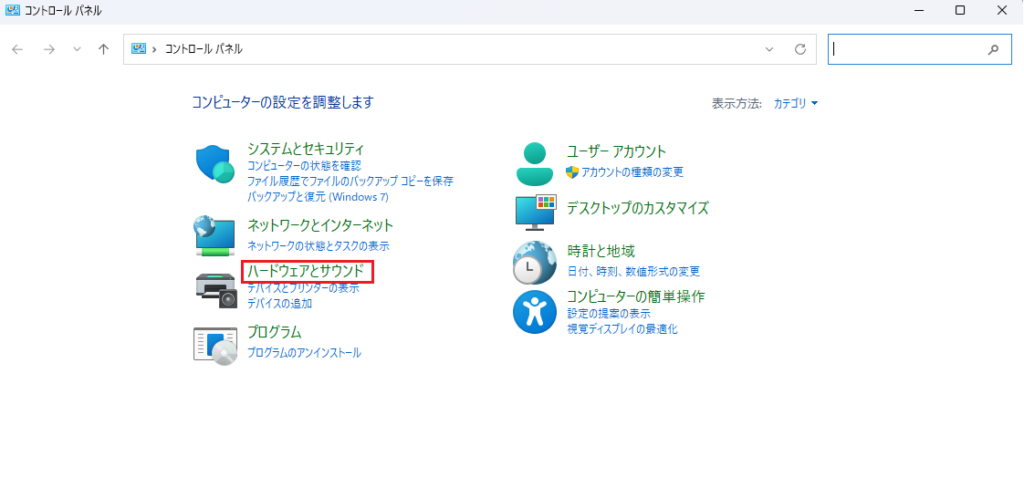Viewport: 1024px width, 488px height.
Task: Click ファイル履歴でファイルのバックアップ コピーを保存 link
Action: pyautogui.click(x=350, y=181)
